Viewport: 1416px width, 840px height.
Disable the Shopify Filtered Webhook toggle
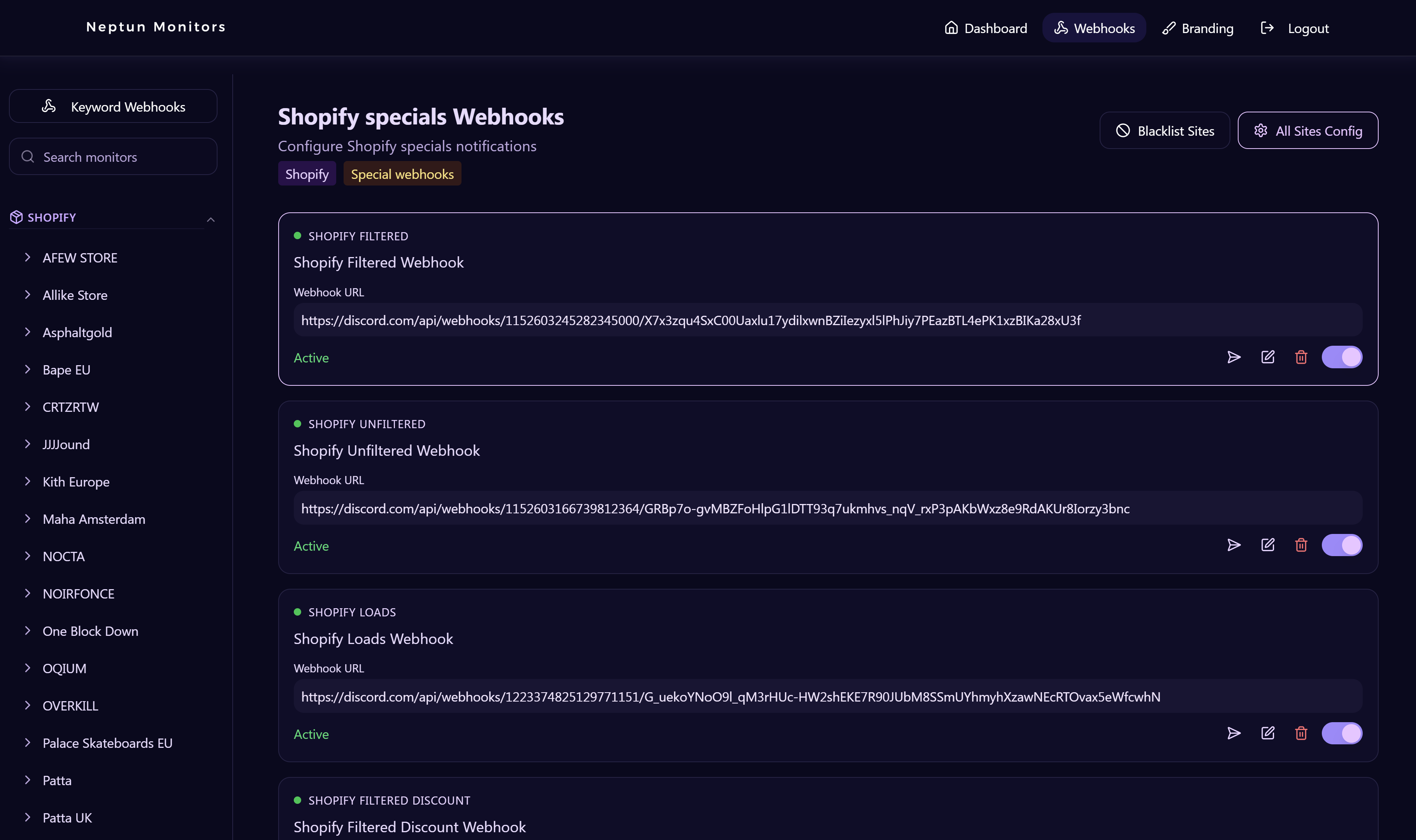pos(1341,357)
